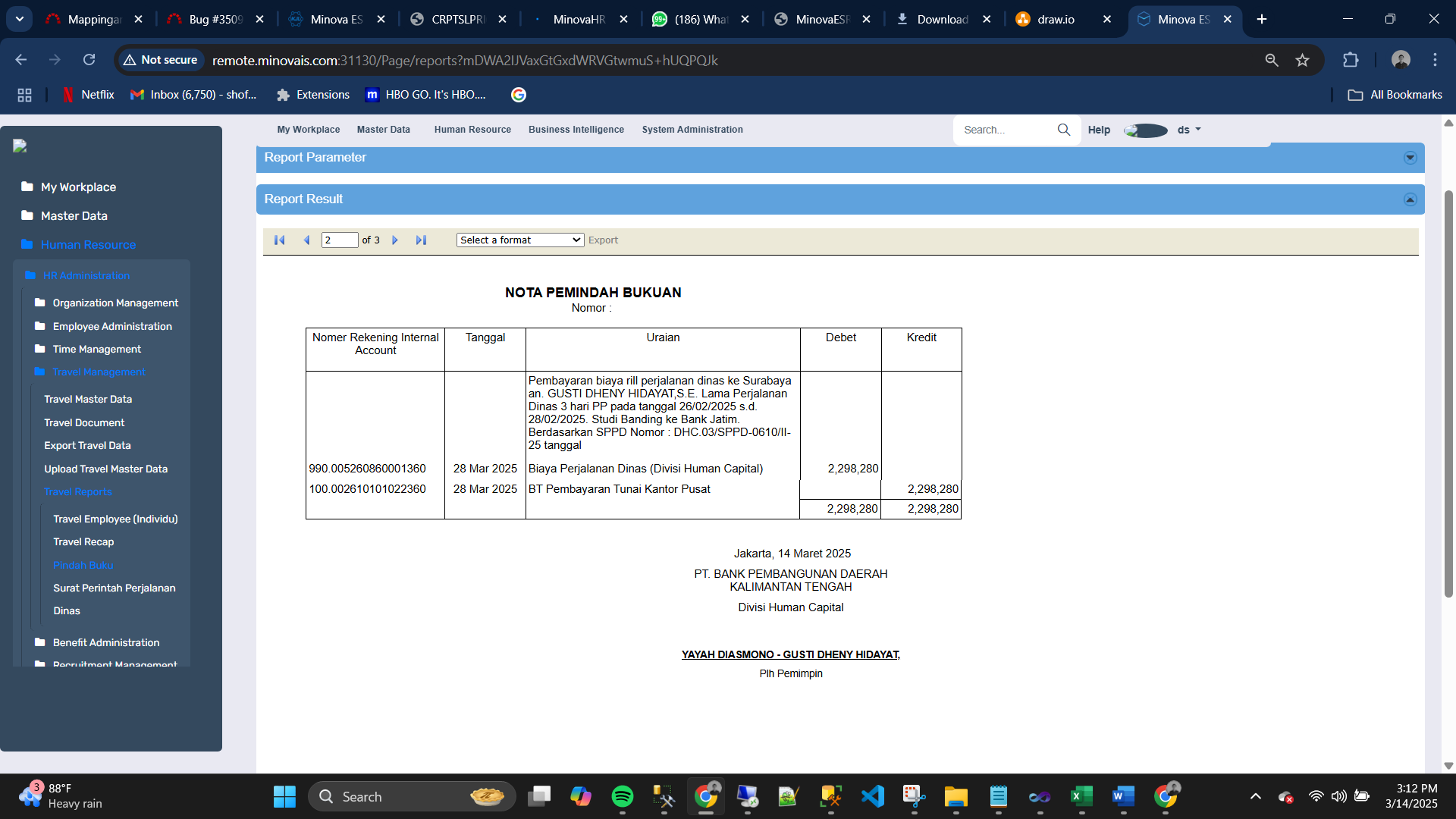
Task: Open a new browser tab
Action: click(x=1262, y=19)
